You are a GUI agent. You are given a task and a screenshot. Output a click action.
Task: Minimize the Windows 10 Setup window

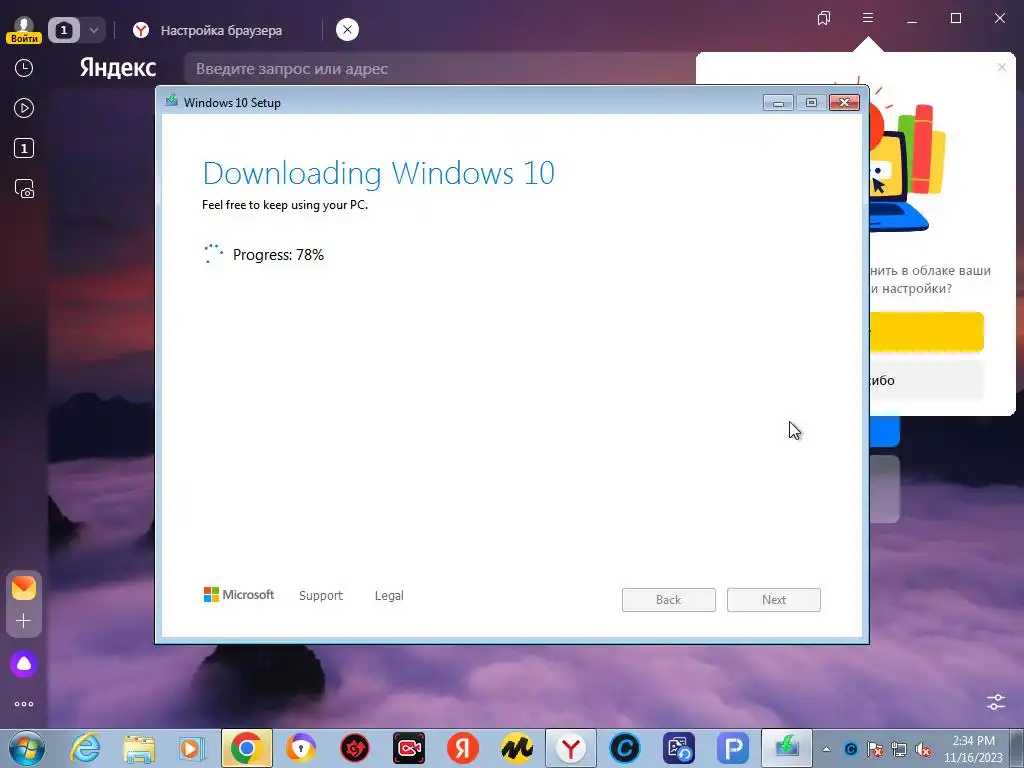(778, 103)
